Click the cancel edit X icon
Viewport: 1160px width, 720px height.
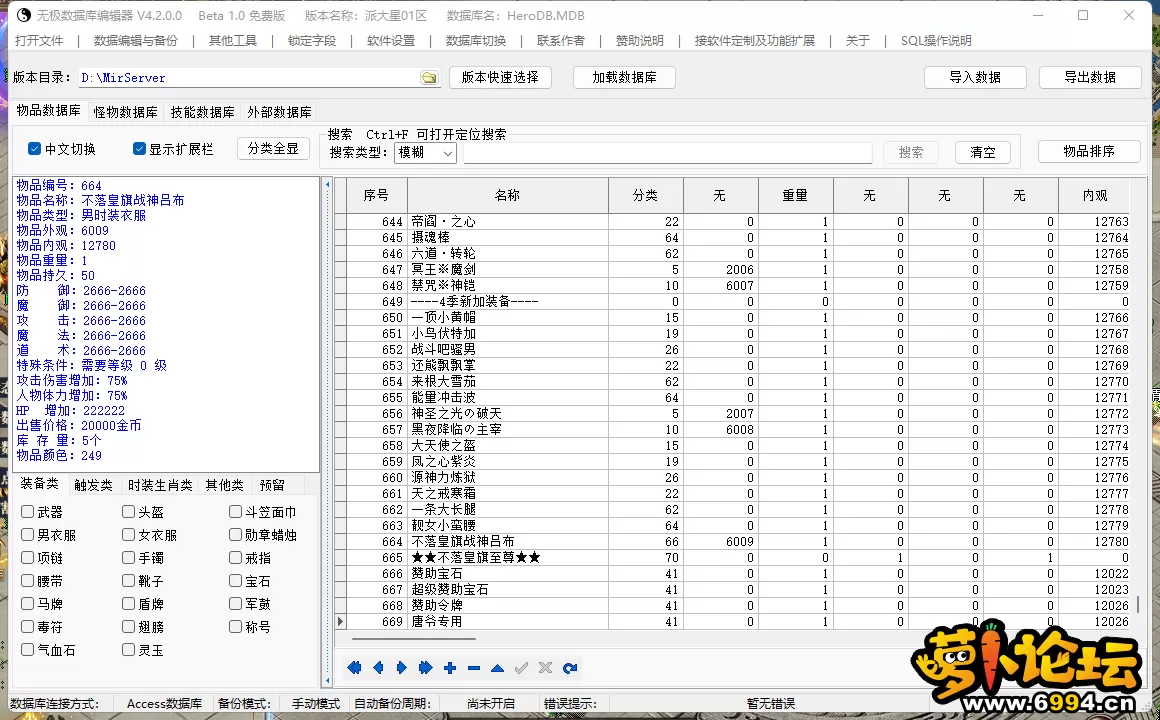point(545,668)
